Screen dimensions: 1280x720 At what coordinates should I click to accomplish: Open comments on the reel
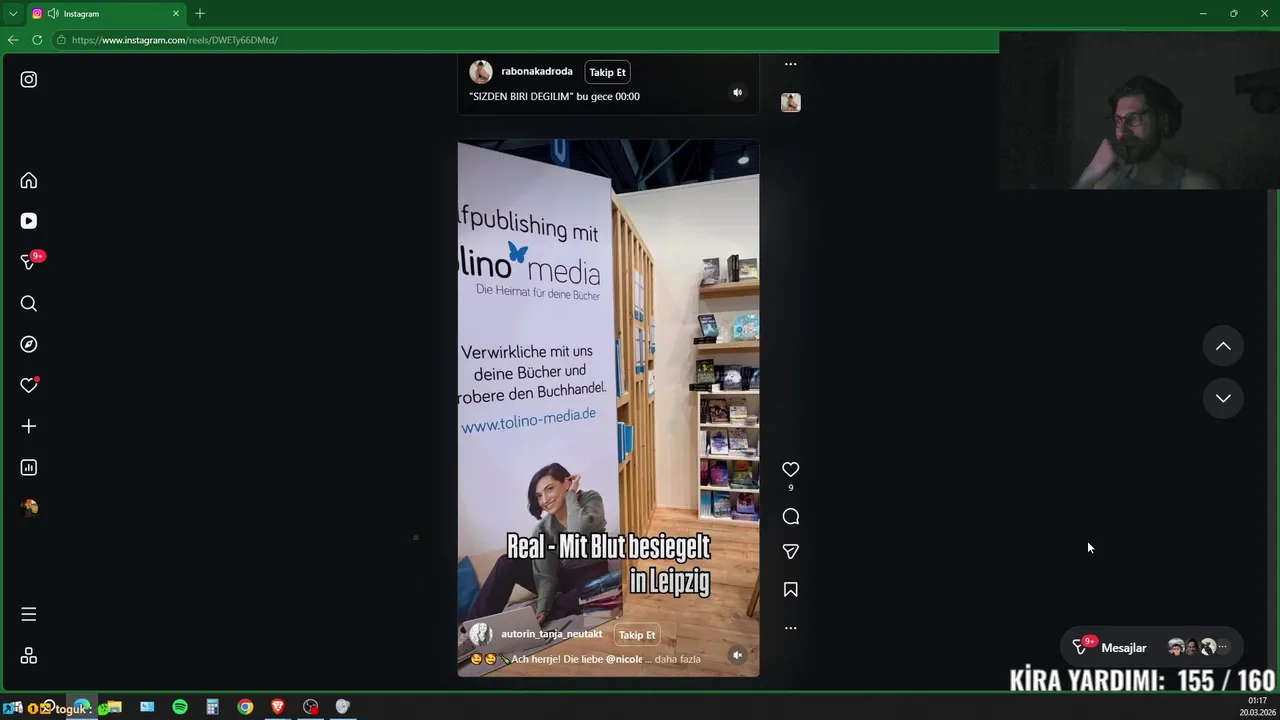coord(791,516)
